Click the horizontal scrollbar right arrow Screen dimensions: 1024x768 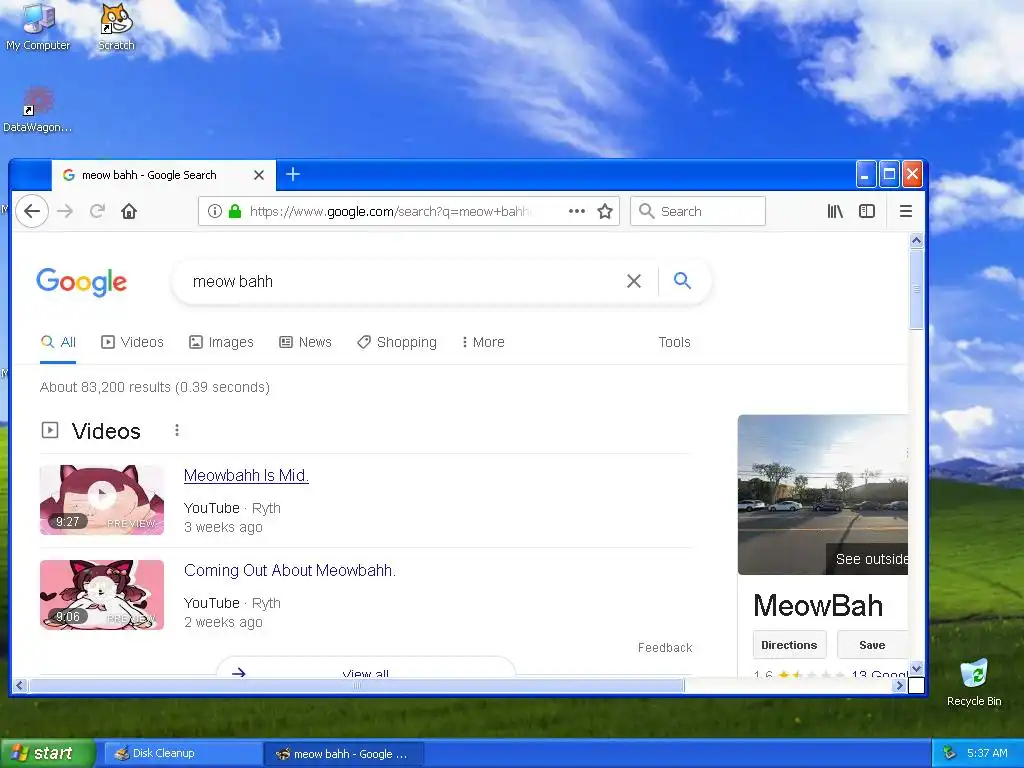point(900,685)
